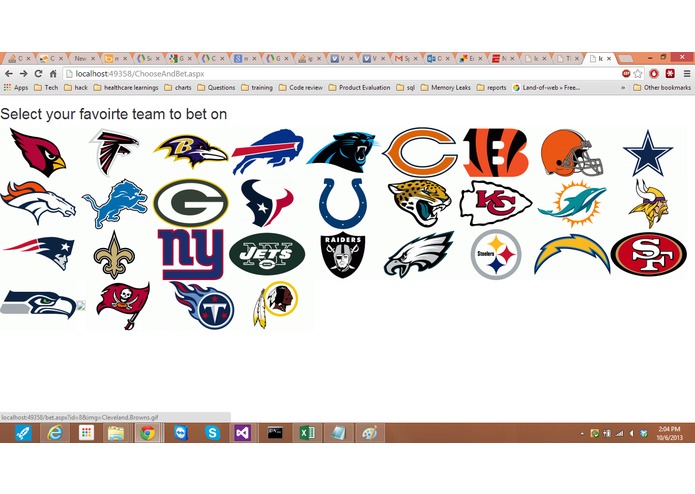Pick the Detroit Lions logo
This screenshot has width=695, height=494.
click(x=115, y=203)
